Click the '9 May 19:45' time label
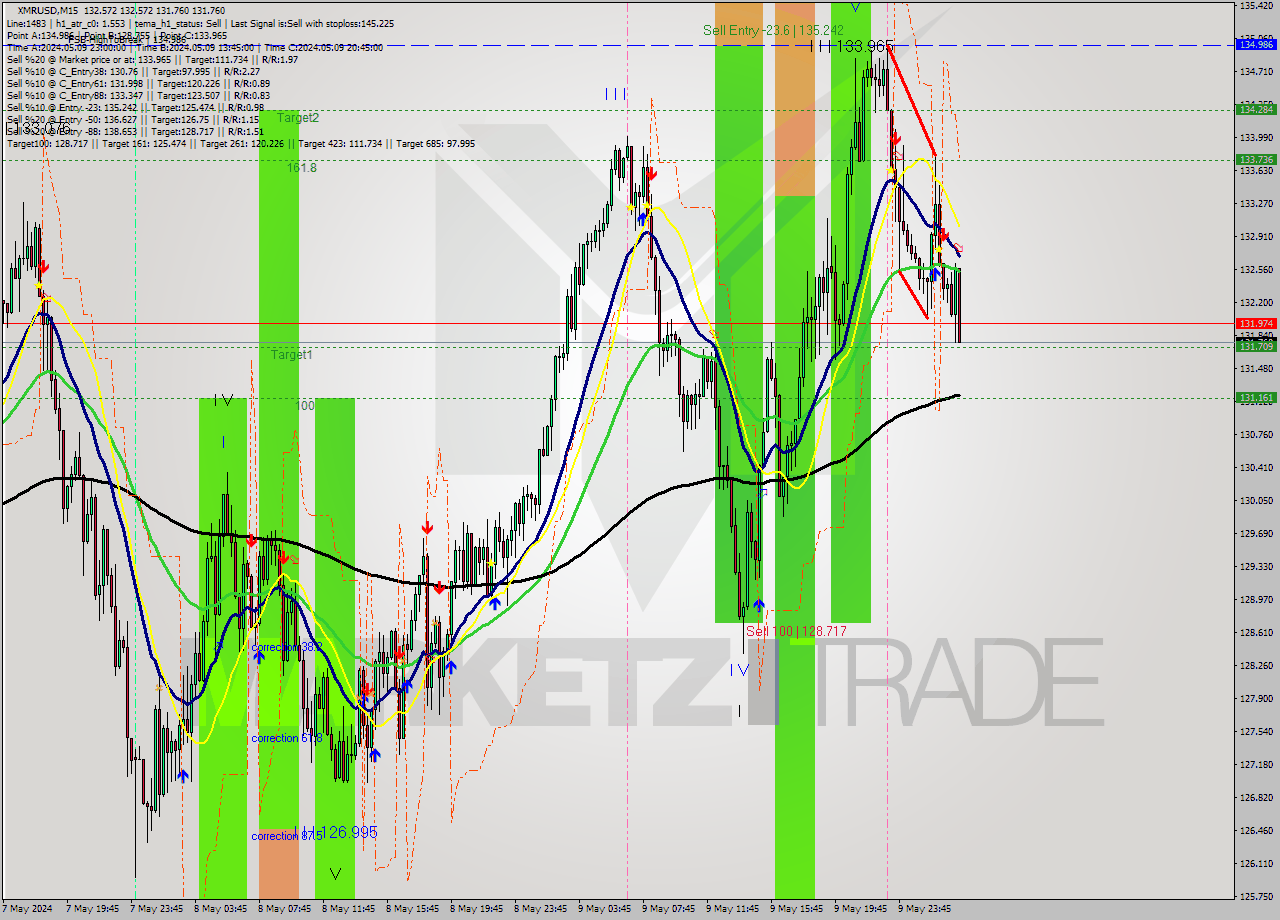 (860, 909)
